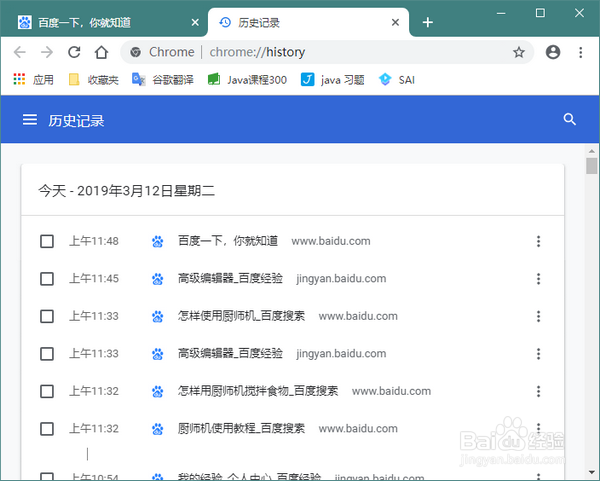Viewport: 600px width, 481px height.
Task: Open the 收藏夹 bookmarks folder
Action: pyautogui.click(x=93, y=80)
